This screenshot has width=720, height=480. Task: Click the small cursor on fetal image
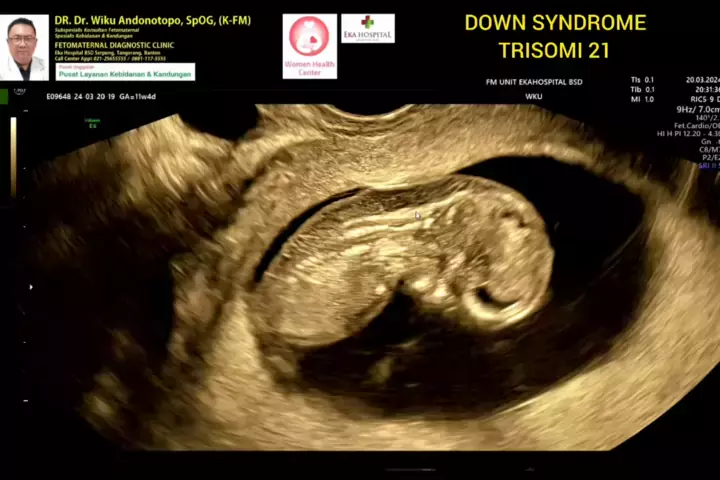[x=418, y=214]
